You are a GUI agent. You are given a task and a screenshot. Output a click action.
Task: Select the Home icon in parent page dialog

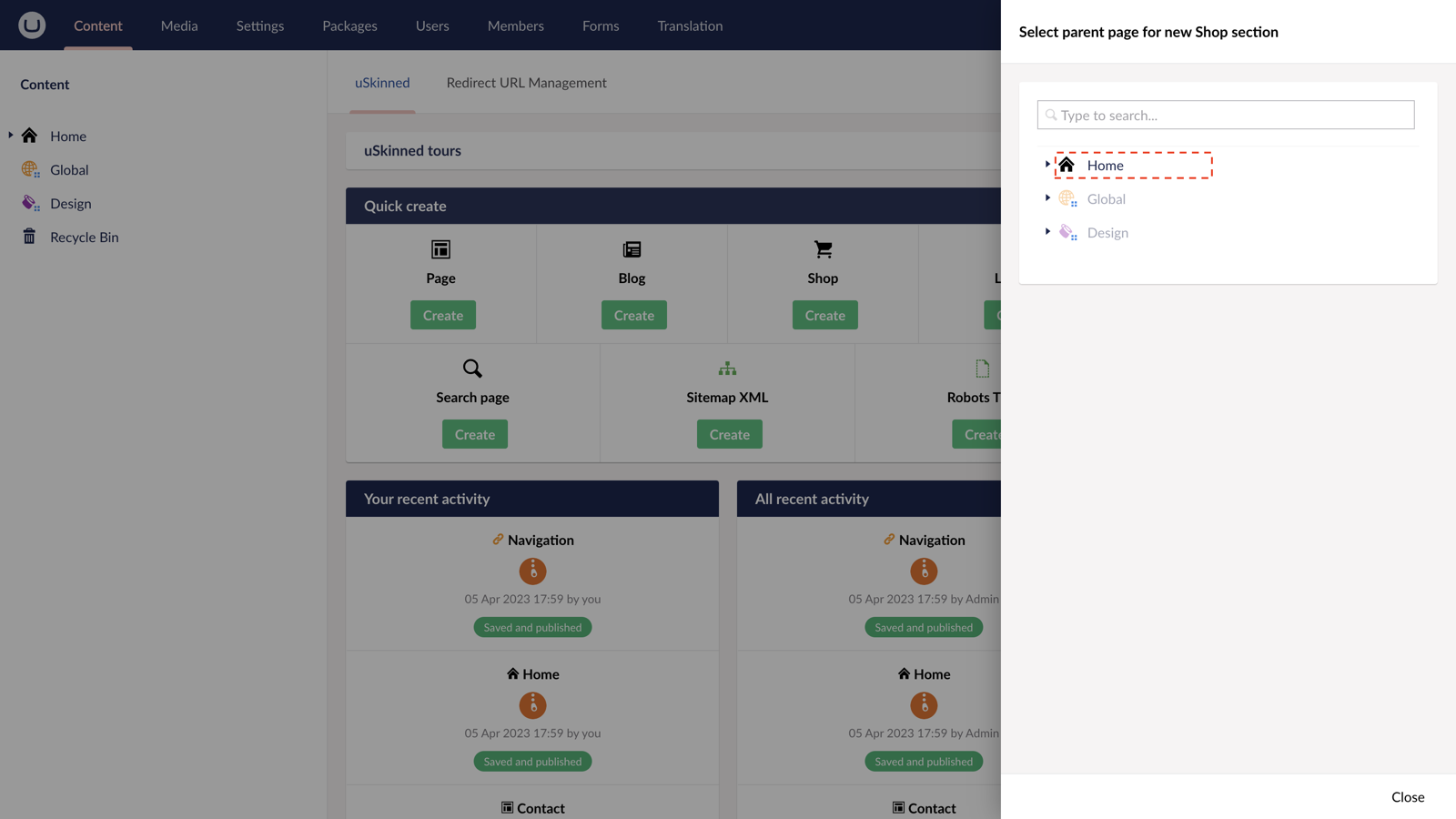[x=1067, y=165]
